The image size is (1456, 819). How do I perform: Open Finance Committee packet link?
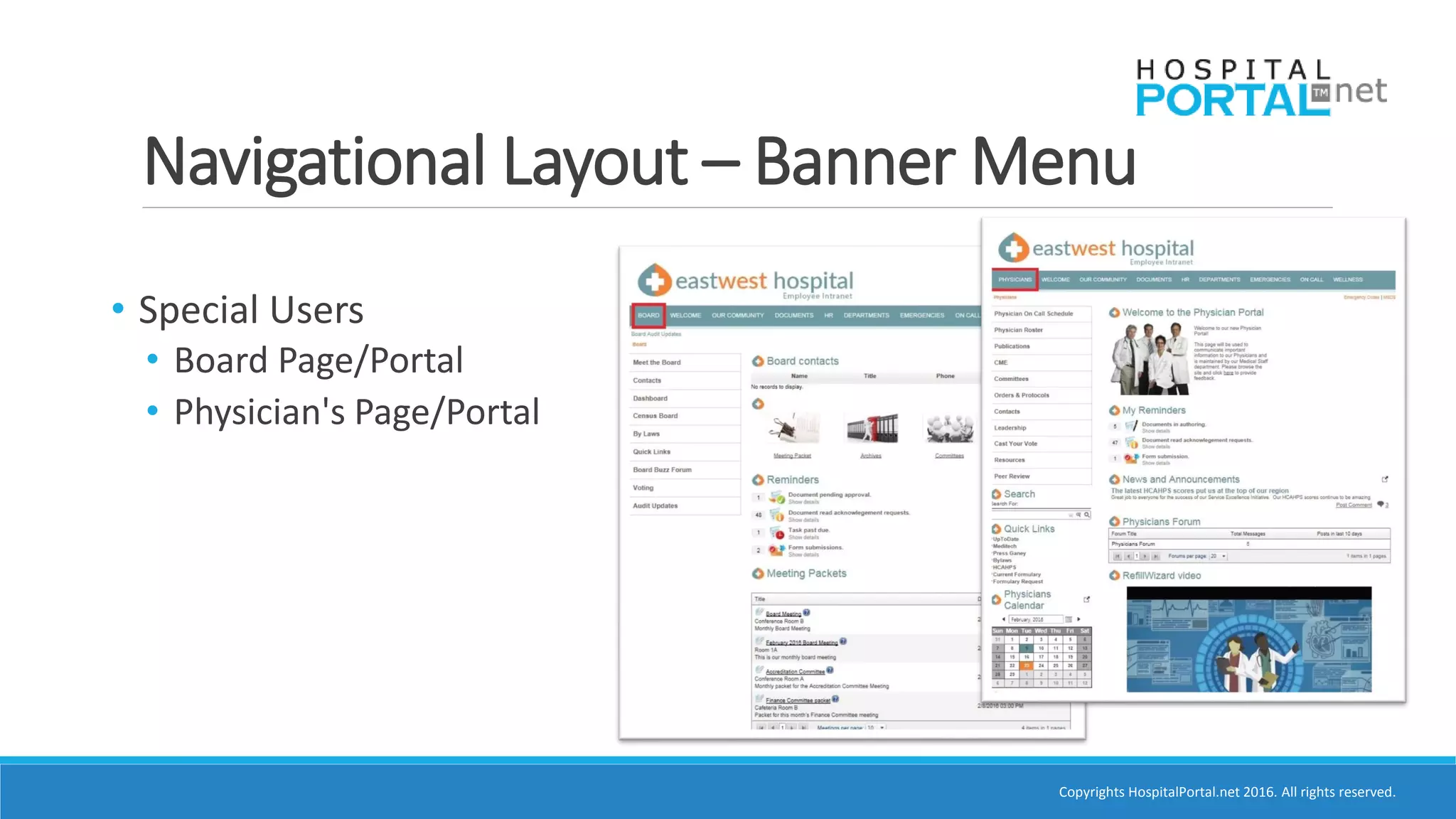point(798,700)
